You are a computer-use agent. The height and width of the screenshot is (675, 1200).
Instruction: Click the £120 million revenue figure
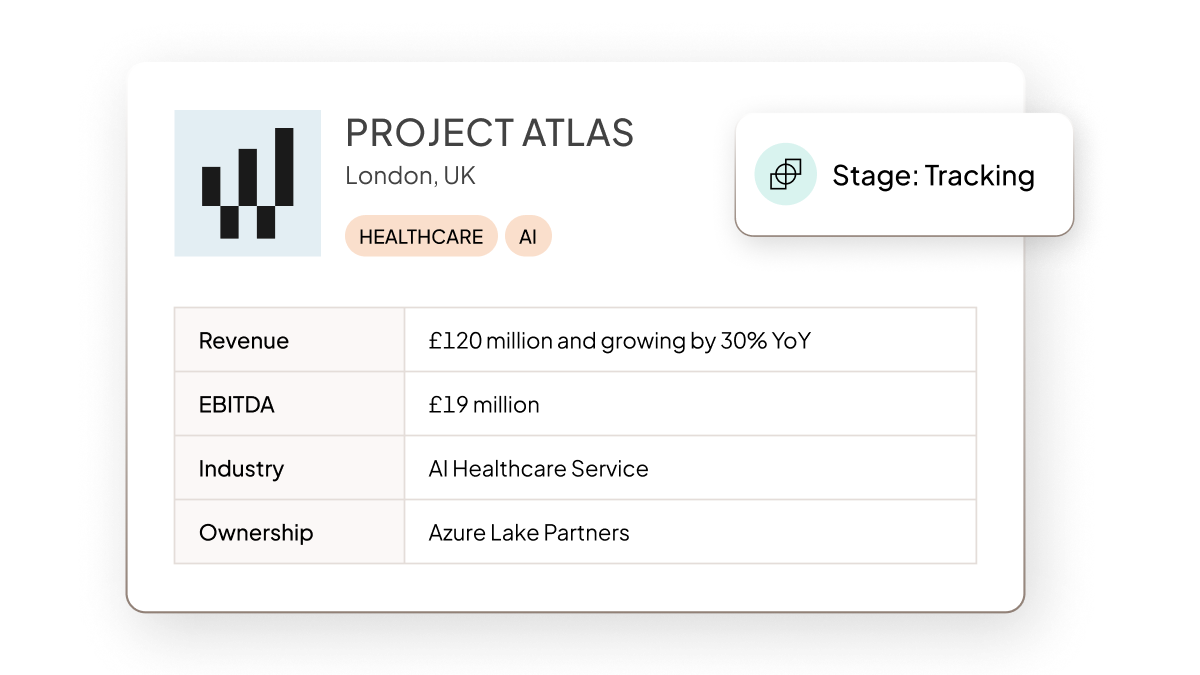490,341
